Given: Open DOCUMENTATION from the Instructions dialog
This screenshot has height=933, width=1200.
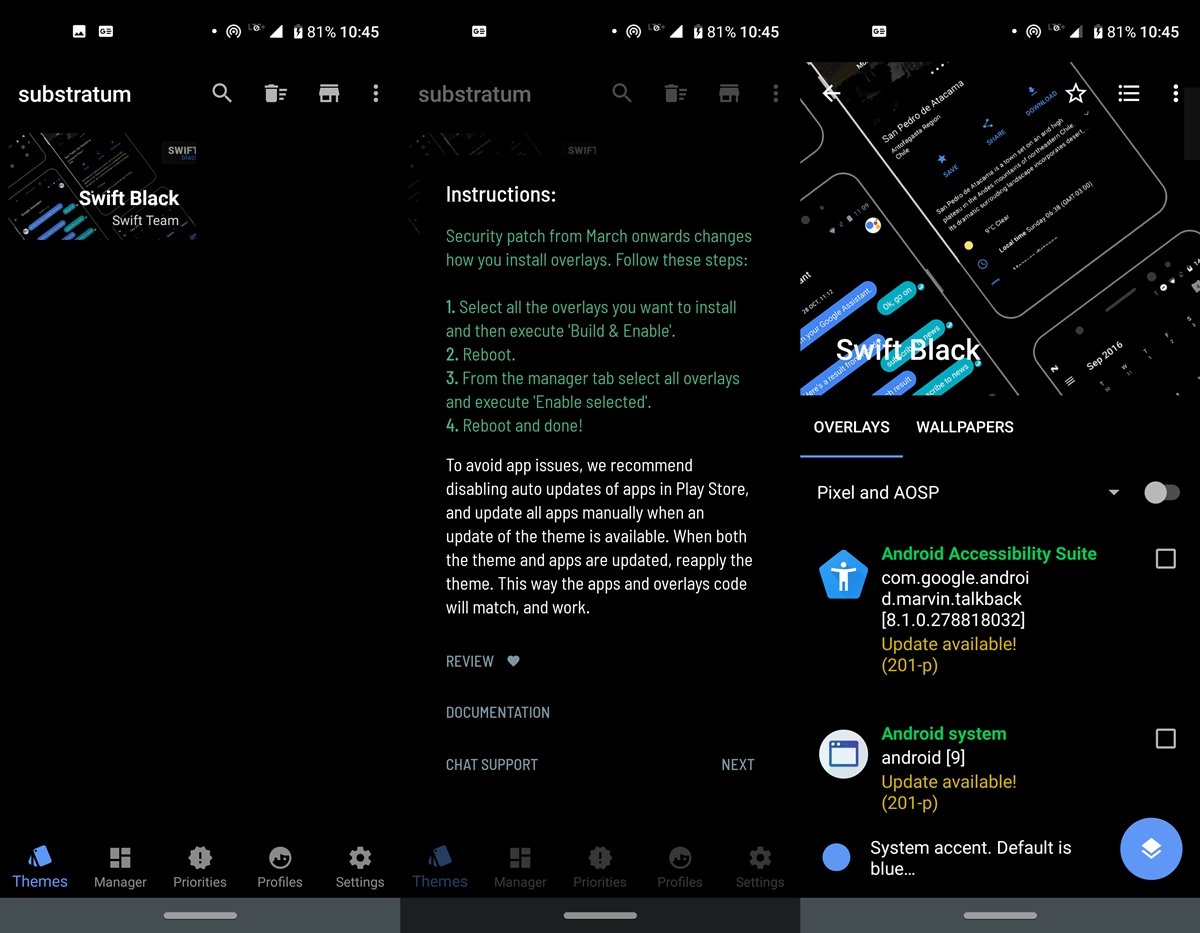Looking at the screenshot, I should pos(498,712).
